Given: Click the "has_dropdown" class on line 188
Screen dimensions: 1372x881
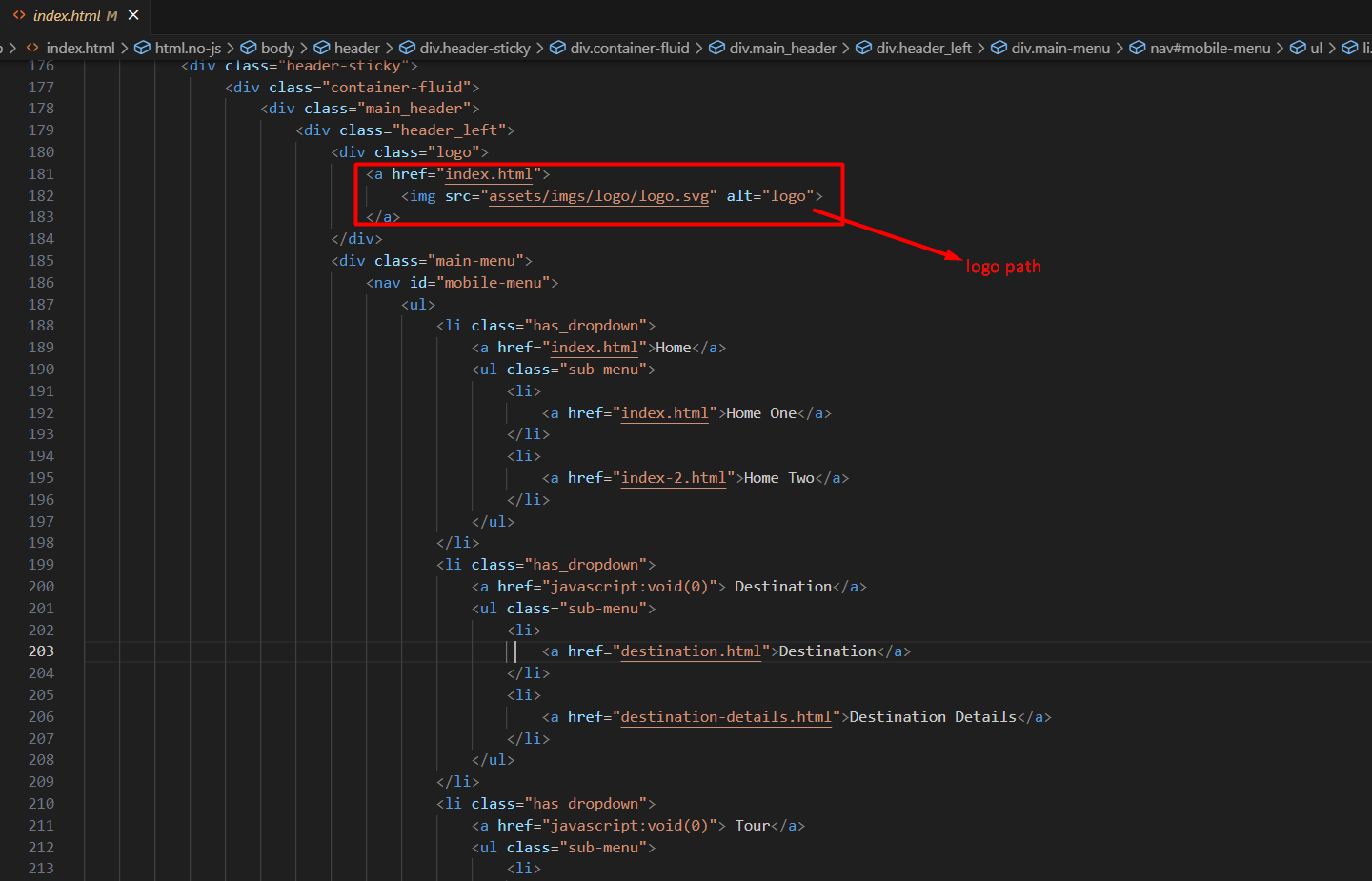Looking at the screenshot, I should point(586,326).
